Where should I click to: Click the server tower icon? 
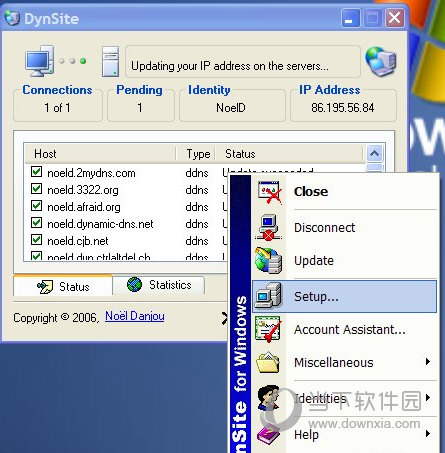tap(110, 62)
